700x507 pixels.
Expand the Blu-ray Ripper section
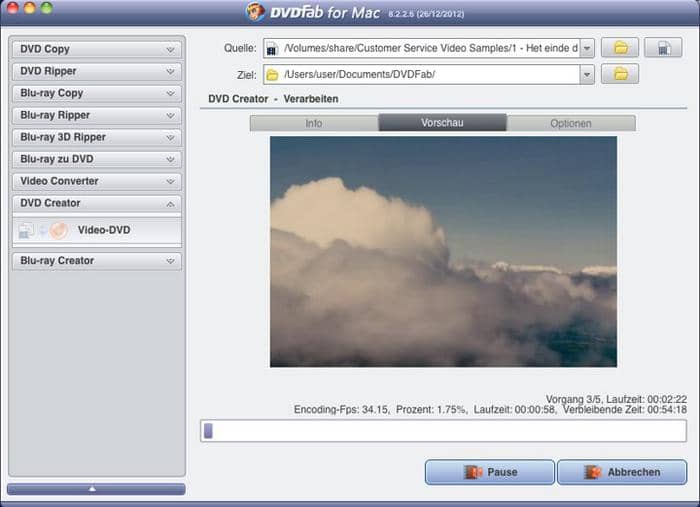click(x=97, y=115)
